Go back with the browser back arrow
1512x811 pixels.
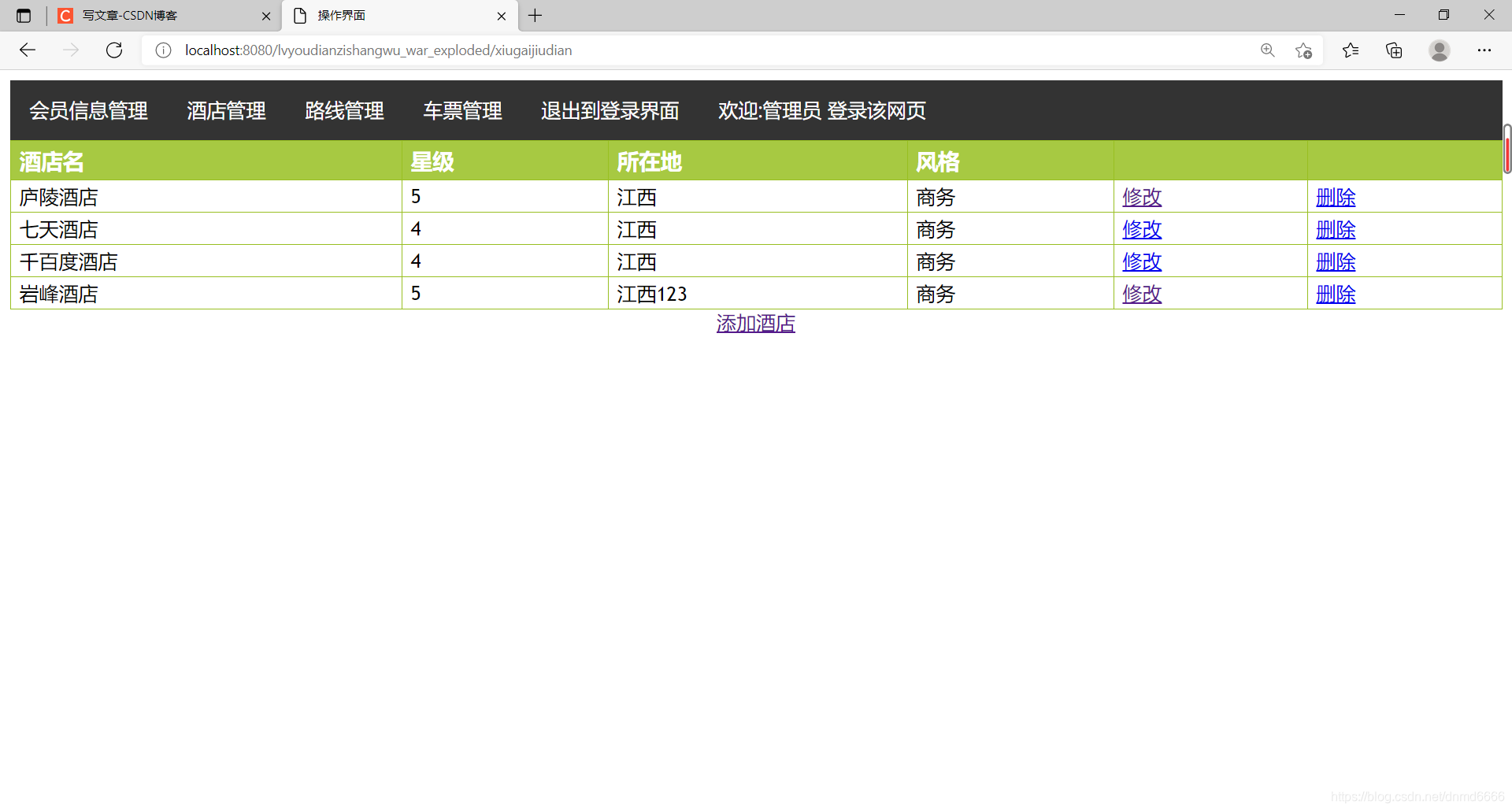coord(28,50)
